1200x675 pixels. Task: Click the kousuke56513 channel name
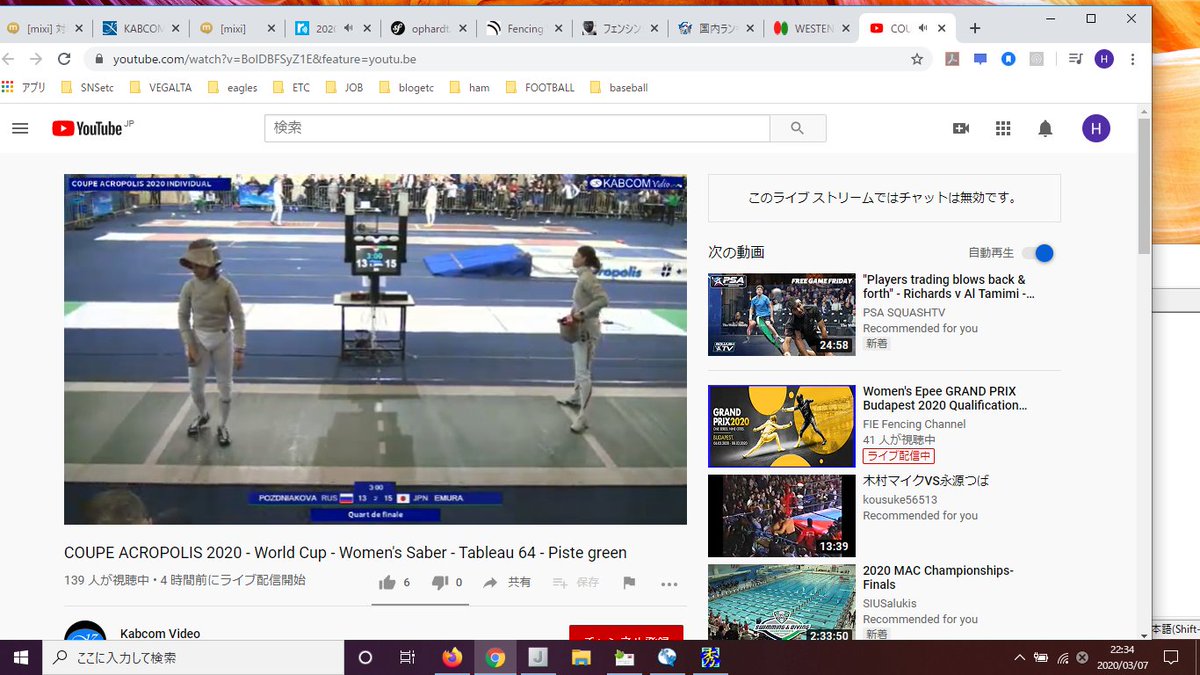click(x=900, y=499)
